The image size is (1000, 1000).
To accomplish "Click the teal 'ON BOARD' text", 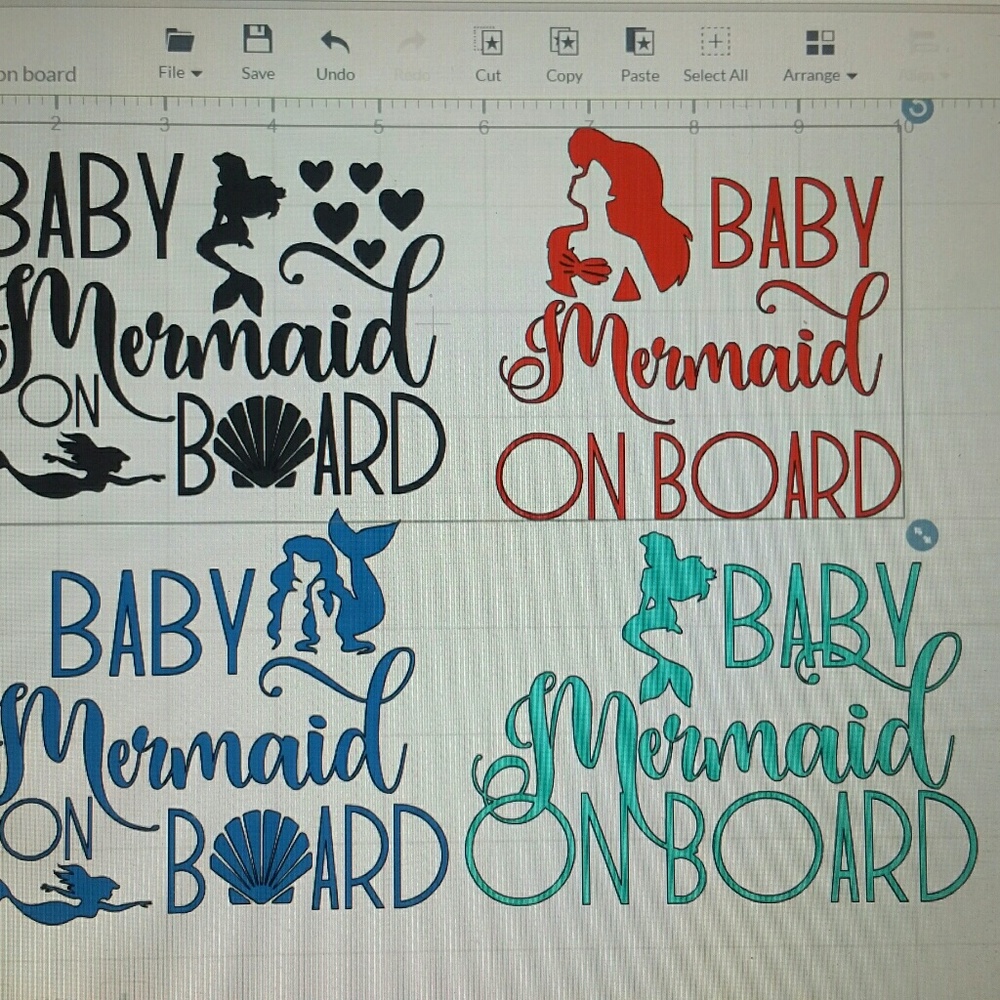I will pyautogui.click(x=721, y=848).
